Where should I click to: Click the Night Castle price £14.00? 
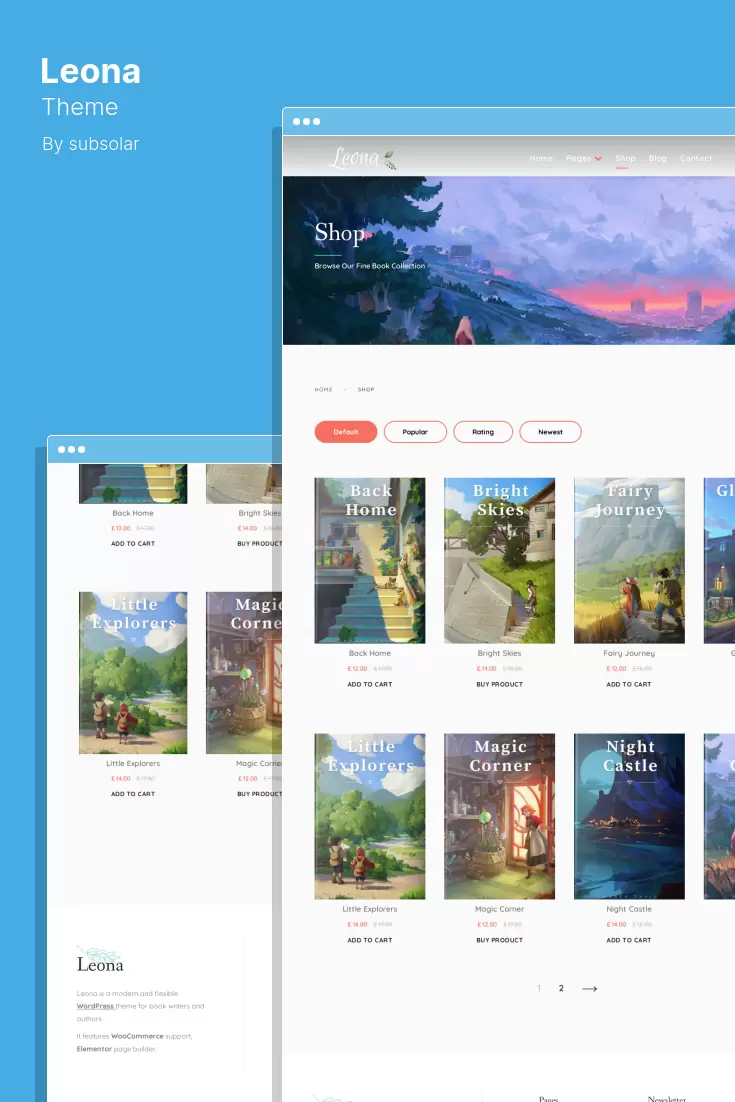(x=616, y=924)
